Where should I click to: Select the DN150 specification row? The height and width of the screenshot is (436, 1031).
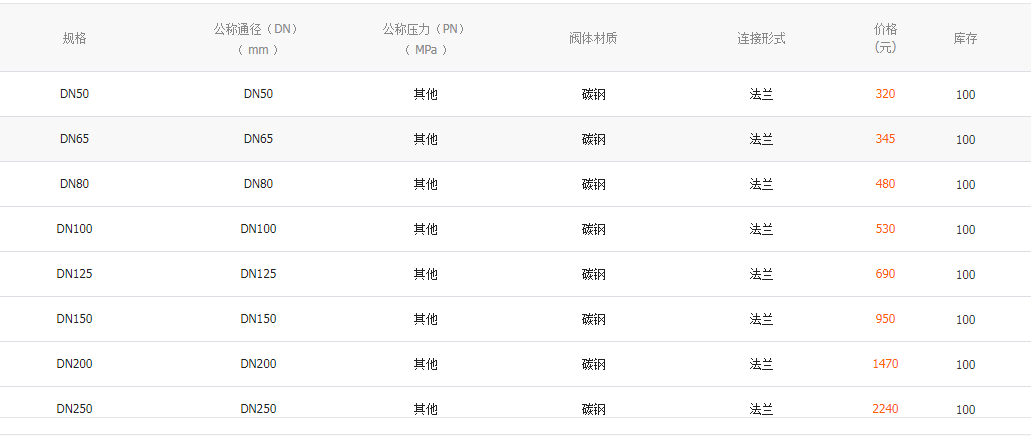74,319
